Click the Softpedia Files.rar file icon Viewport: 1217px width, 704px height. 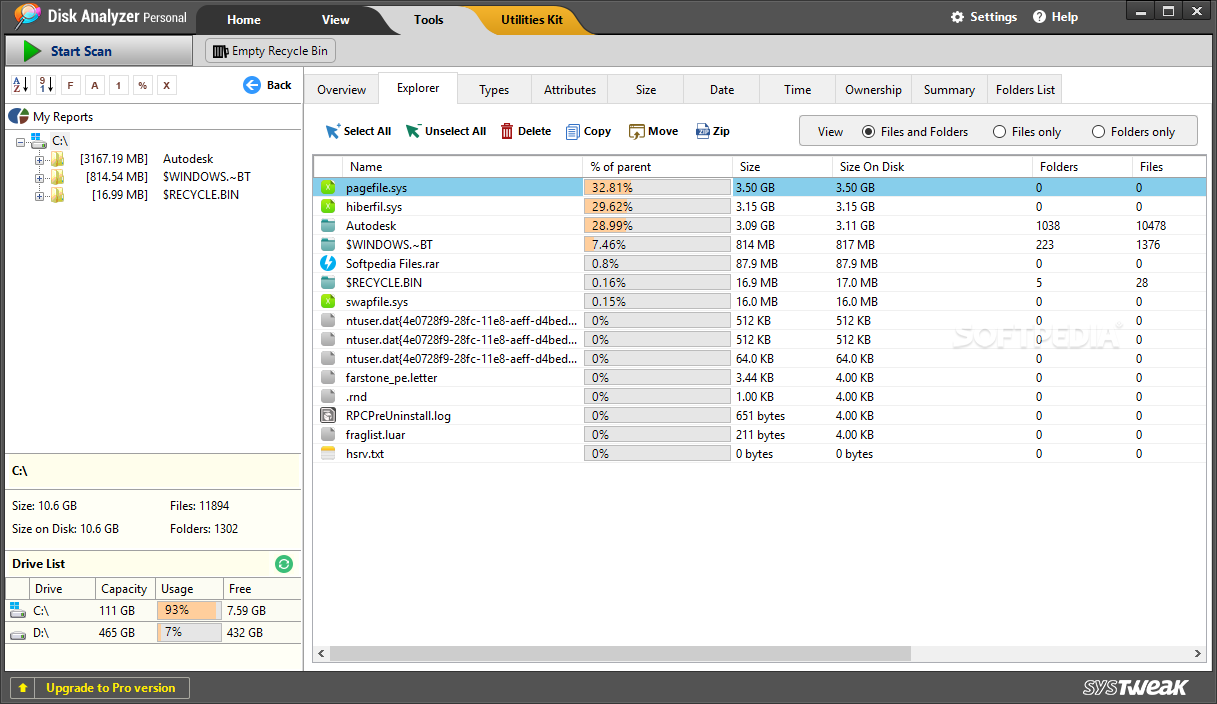click(328, 263)
